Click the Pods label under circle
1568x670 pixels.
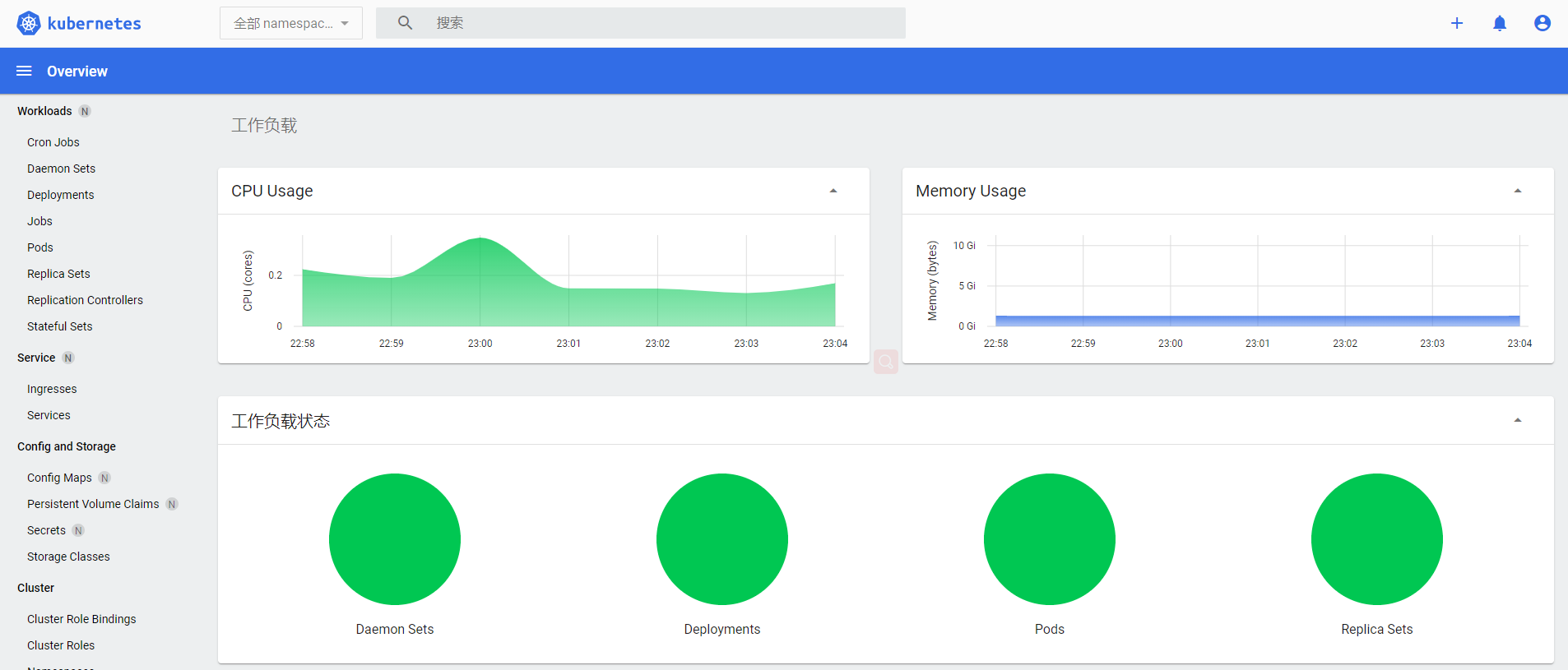pyautogui.click(x=1050, y=629)
